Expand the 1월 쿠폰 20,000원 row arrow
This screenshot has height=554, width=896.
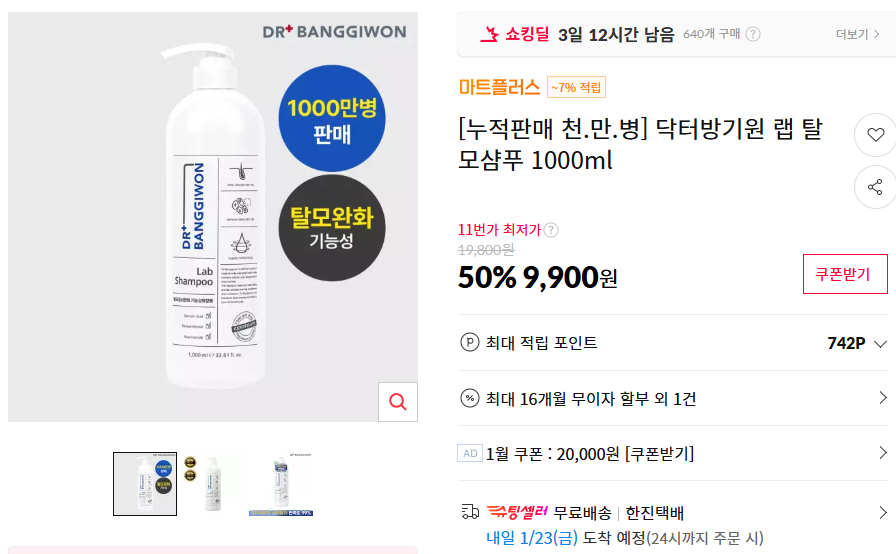pos(883,453)
